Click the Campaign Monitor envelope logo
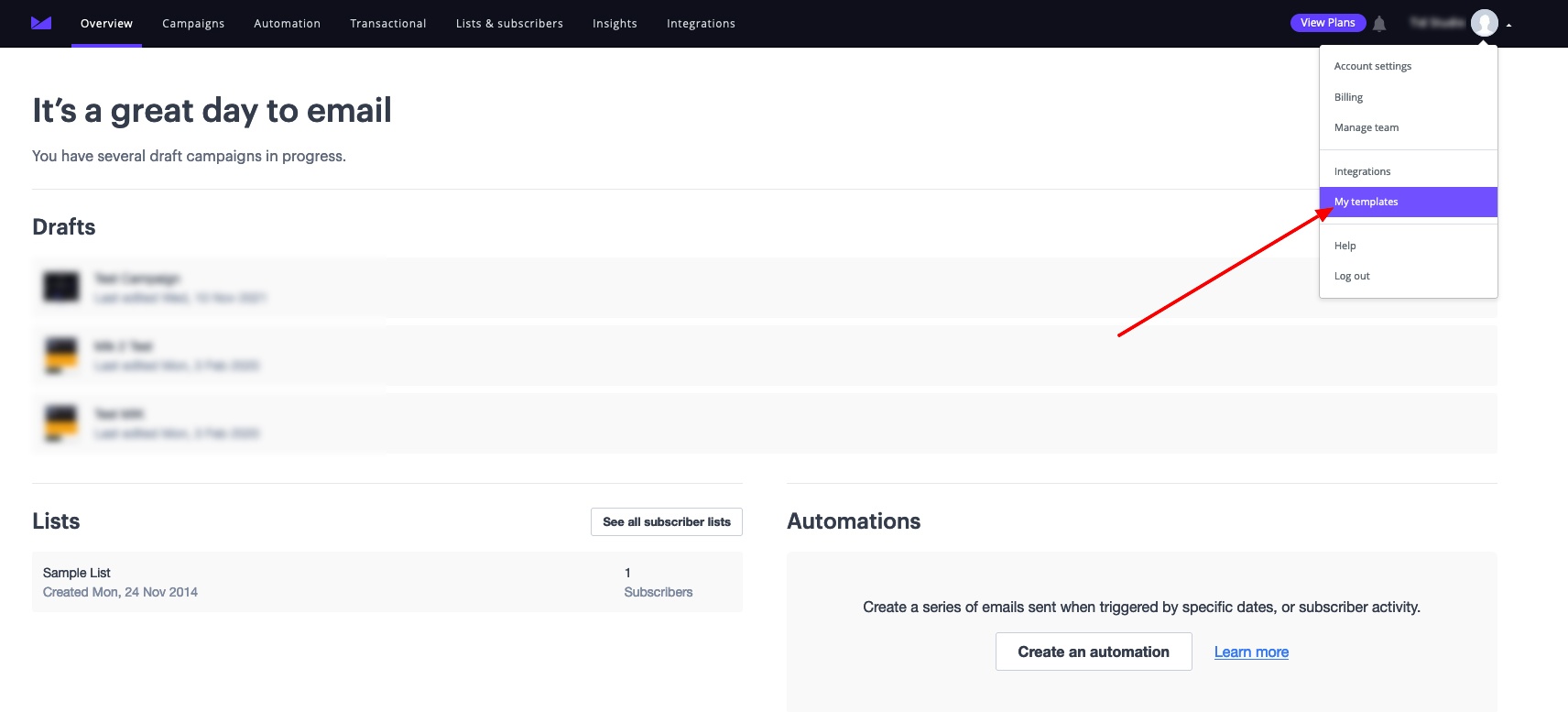This screenshot has height=712, width=1568. coord(41,23)
